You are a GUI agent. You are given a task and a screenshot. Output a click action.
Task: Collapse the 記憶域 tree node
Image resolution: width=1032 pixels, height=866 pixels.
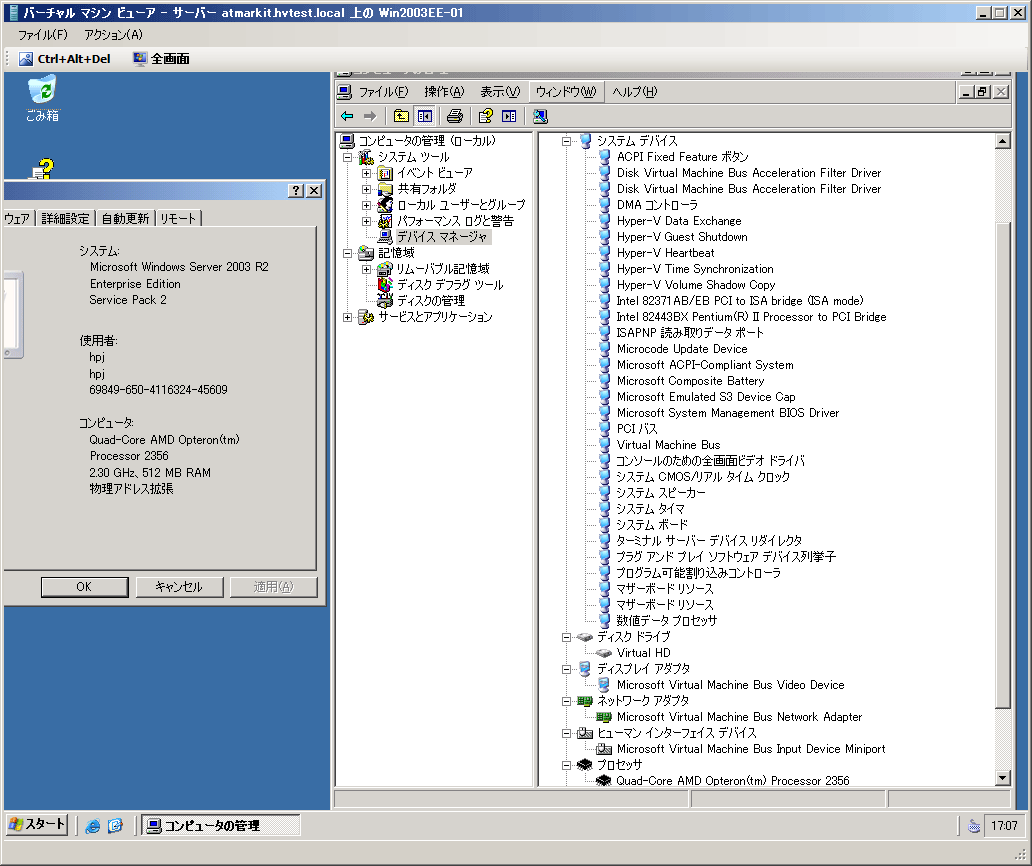(x=348, y=253)
